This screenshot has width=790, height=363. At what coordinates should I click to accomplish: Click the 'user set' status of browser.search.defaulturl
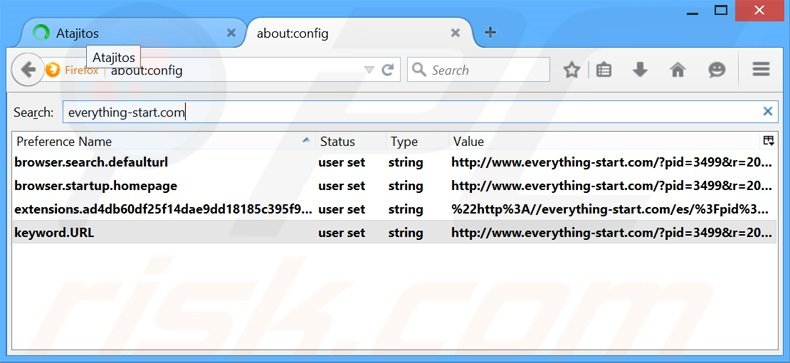342,162
